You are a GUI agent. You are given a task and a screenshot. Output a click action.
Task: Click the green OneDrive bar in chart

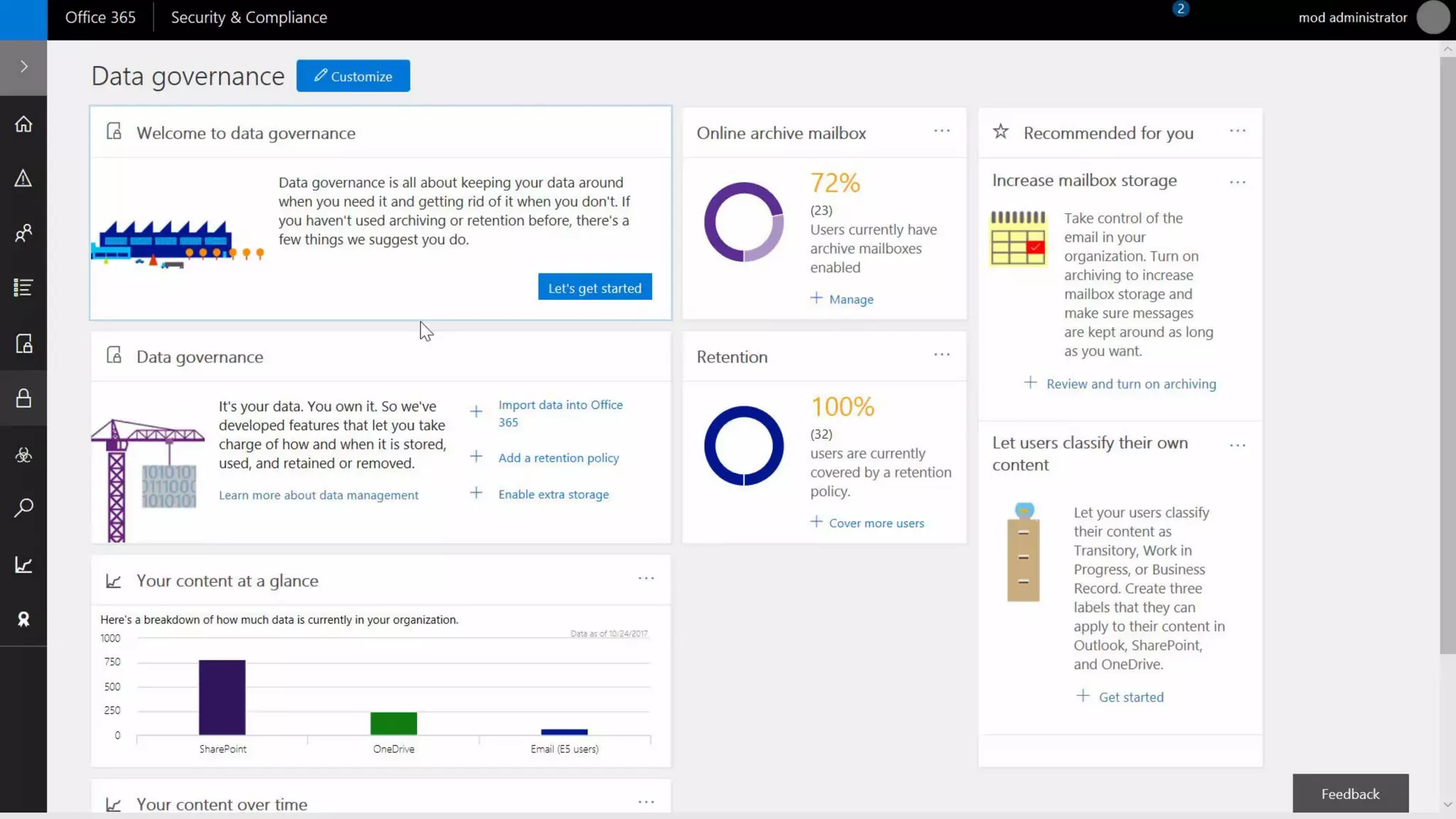pos(393,724)
